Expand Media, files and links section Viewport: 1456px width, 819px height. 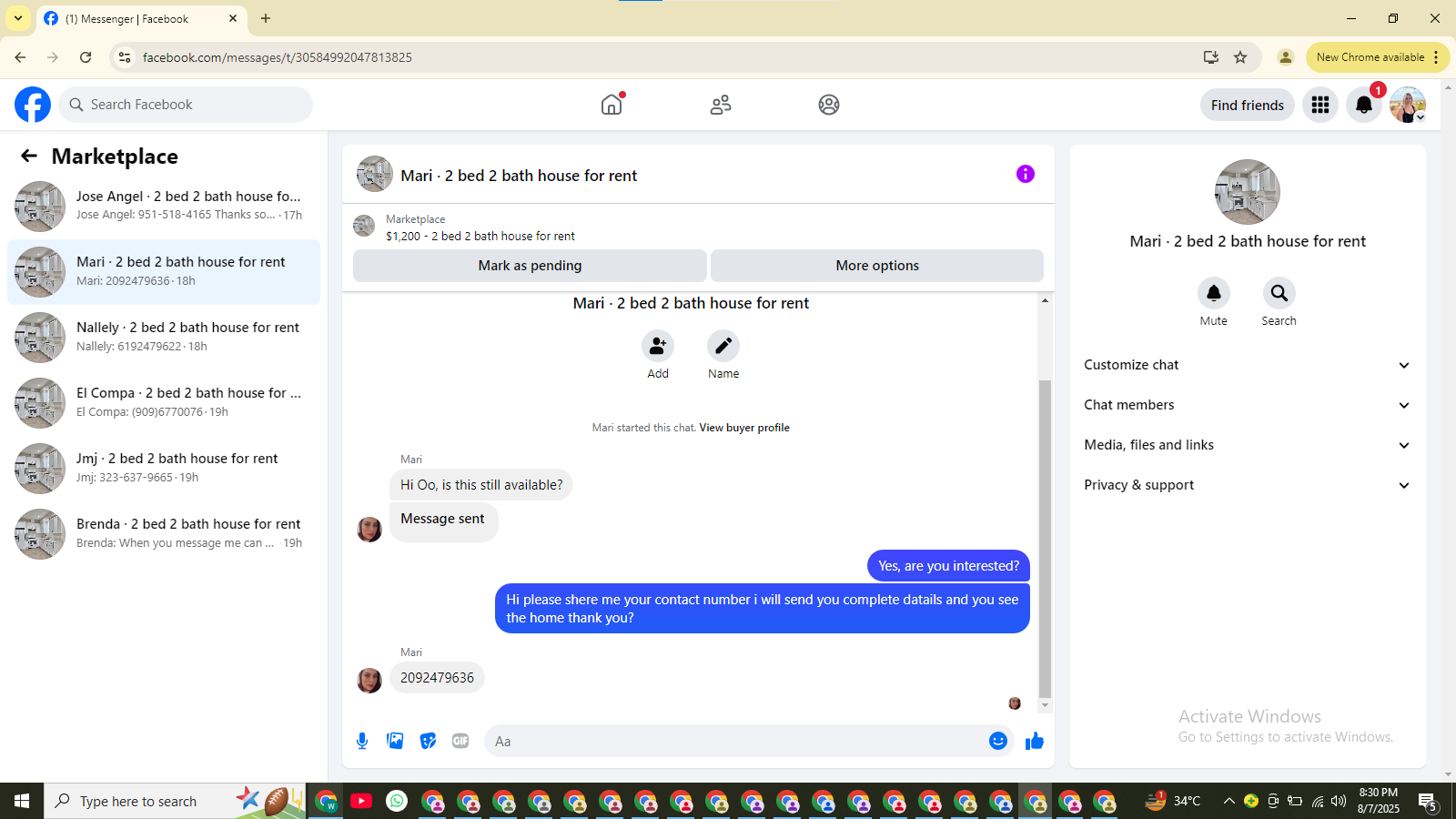1247,445
